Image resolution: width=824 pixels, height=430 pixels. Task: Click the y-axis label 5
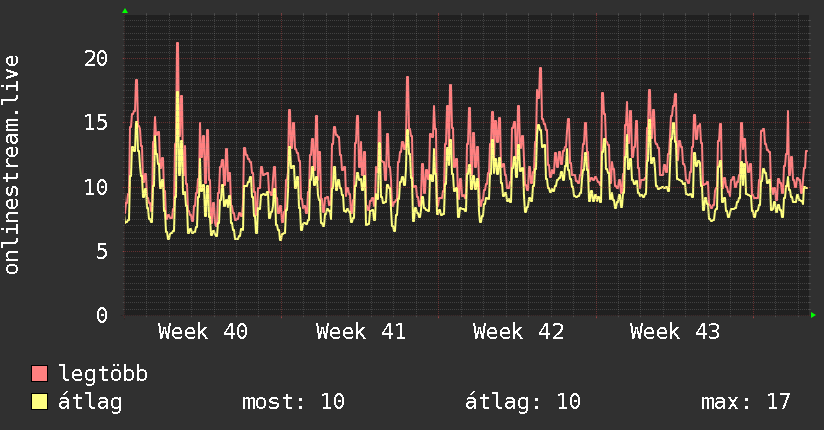[102, 252]
